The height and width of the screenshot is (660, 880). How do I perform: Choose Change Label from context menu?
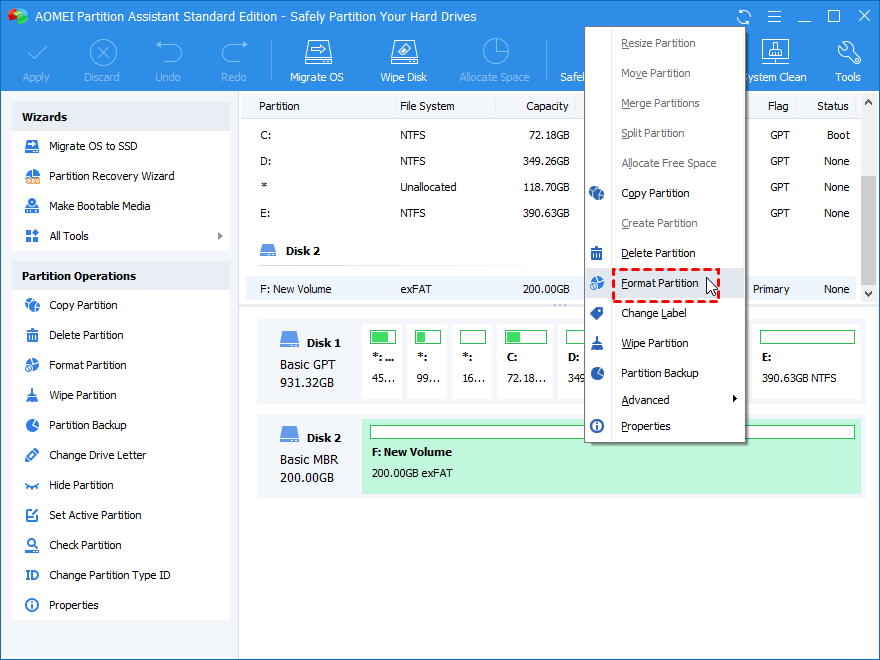coord(653,313)
